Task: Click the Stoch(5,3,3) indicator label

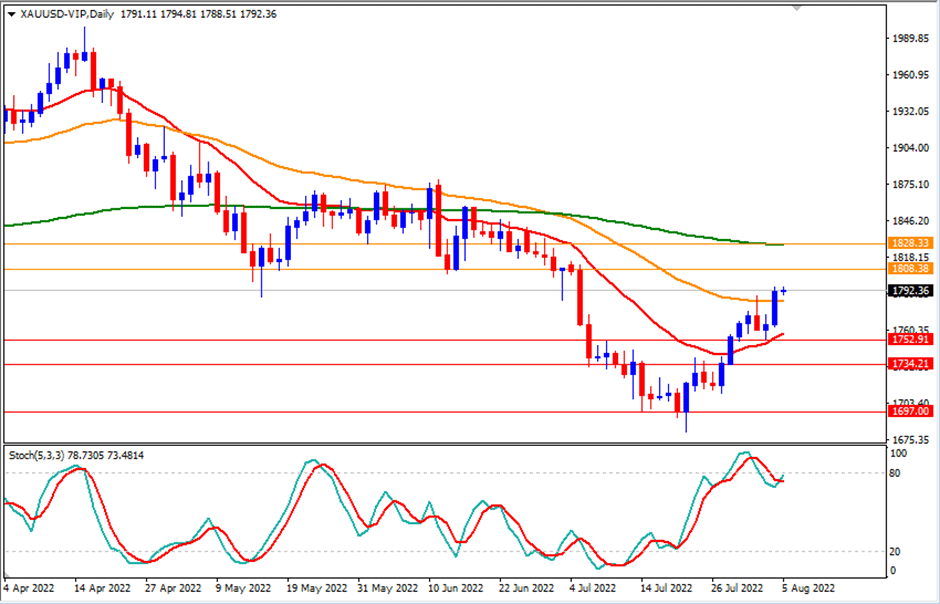Action: click(x=35, y=456)
